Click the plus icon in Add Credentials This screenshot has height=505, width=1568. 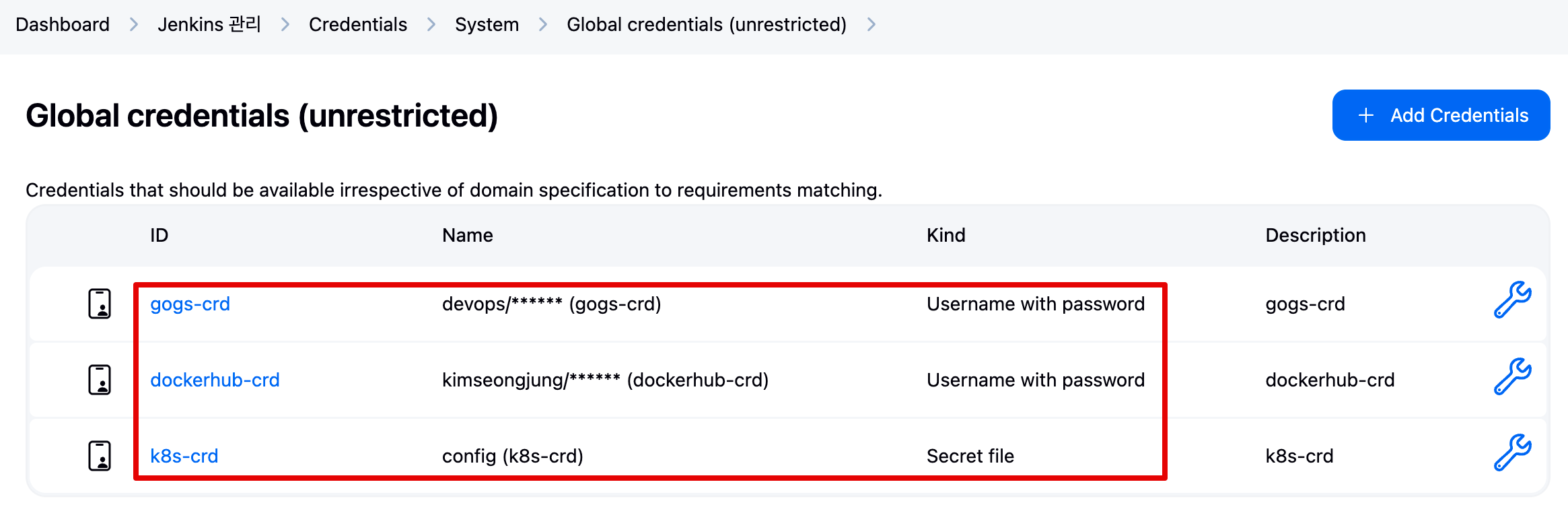1365,115
